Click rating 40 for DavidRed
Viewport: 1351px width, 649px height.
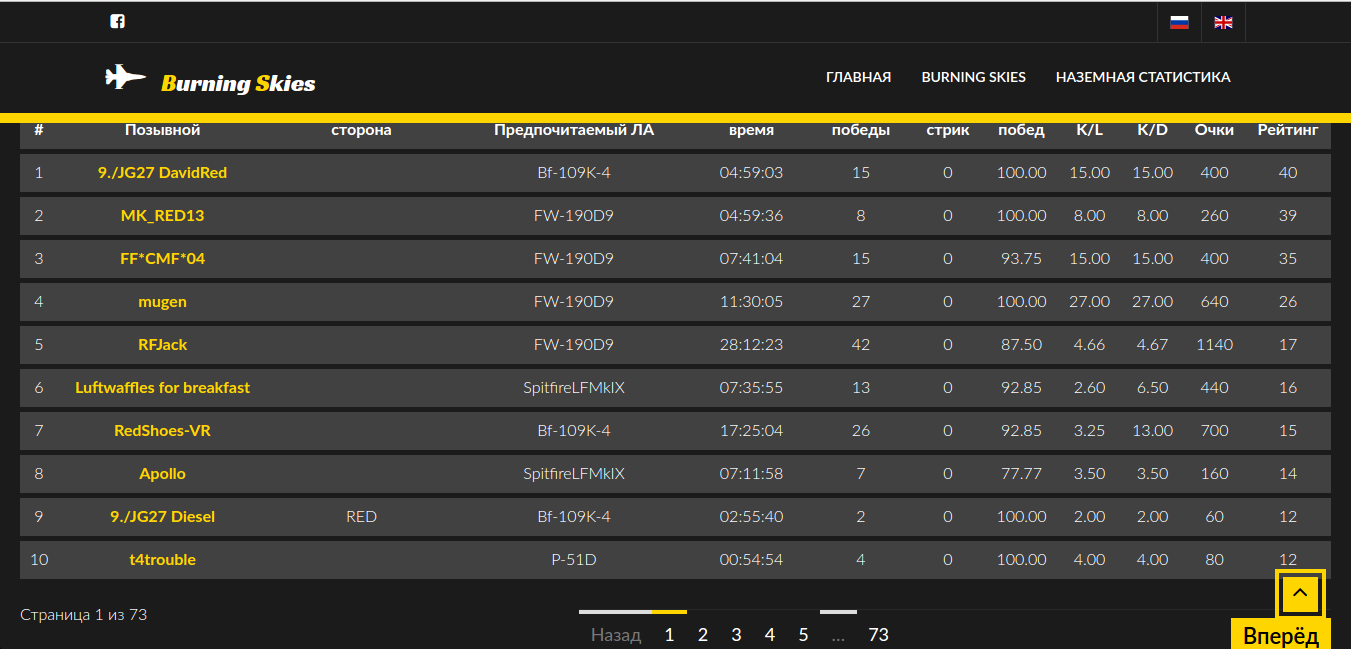(1288, 172)
